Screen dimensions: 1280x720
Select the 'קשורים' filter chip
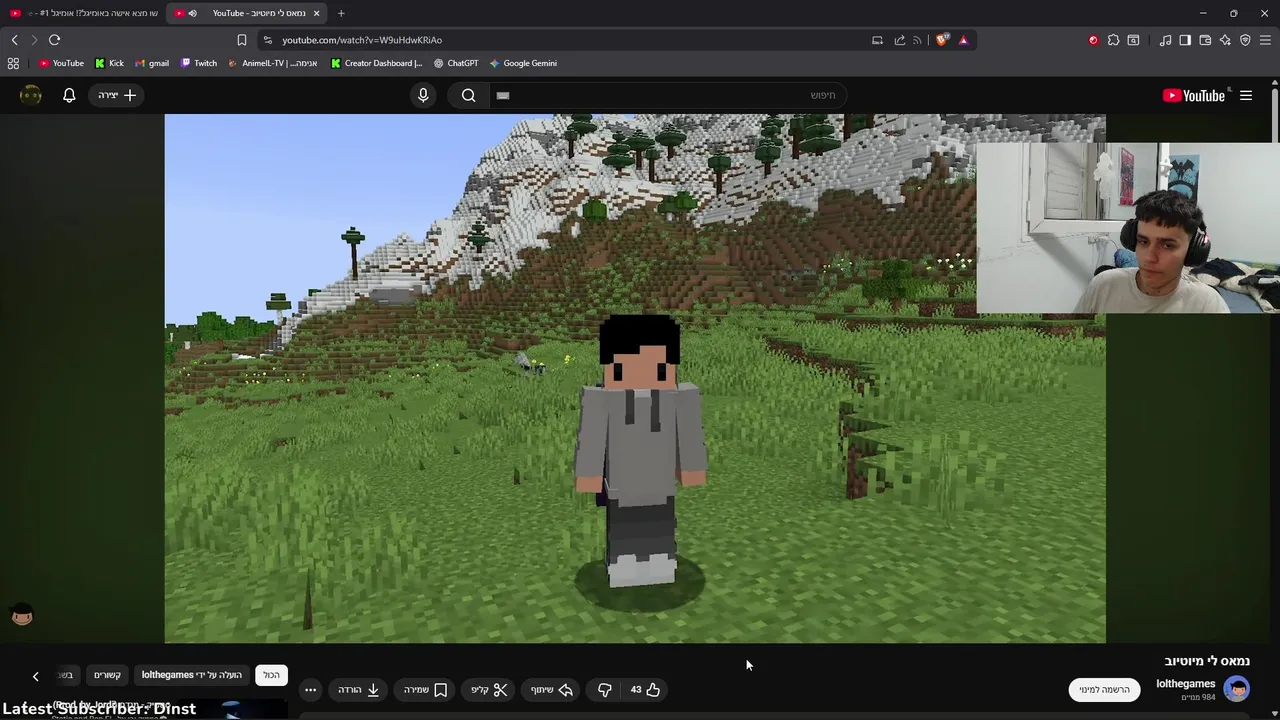coord(107,675)
